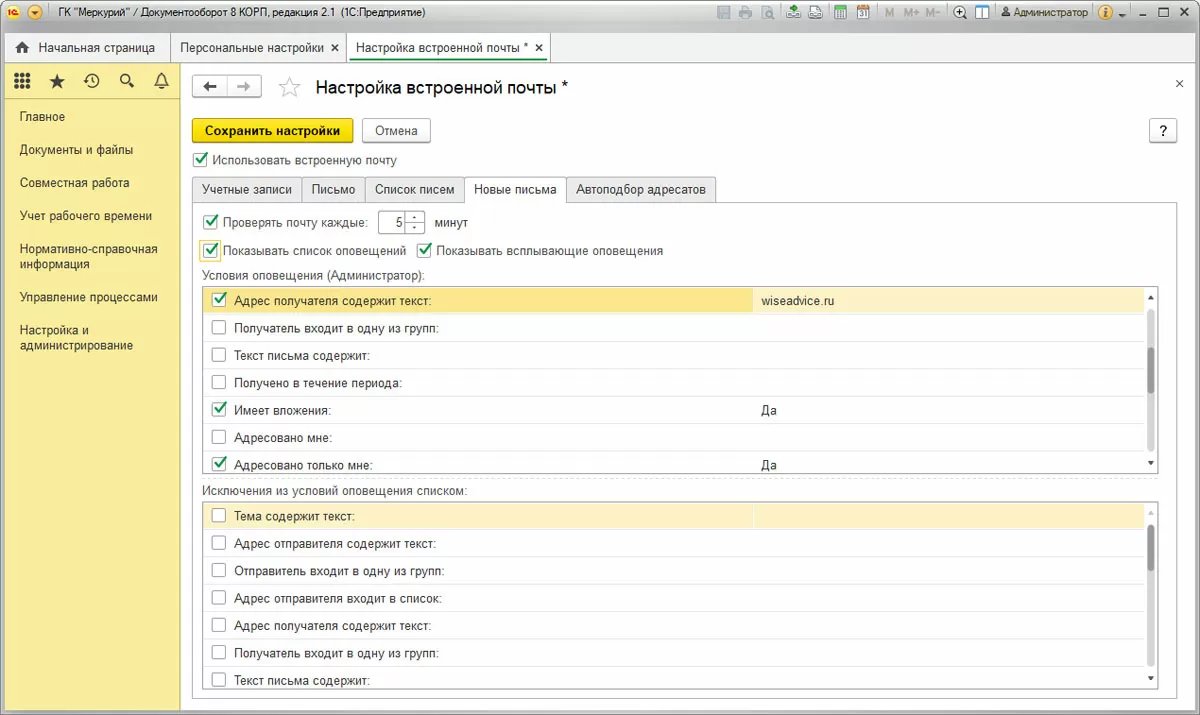
Task: Click the M memory button
Action: click(x=888, y=13)
